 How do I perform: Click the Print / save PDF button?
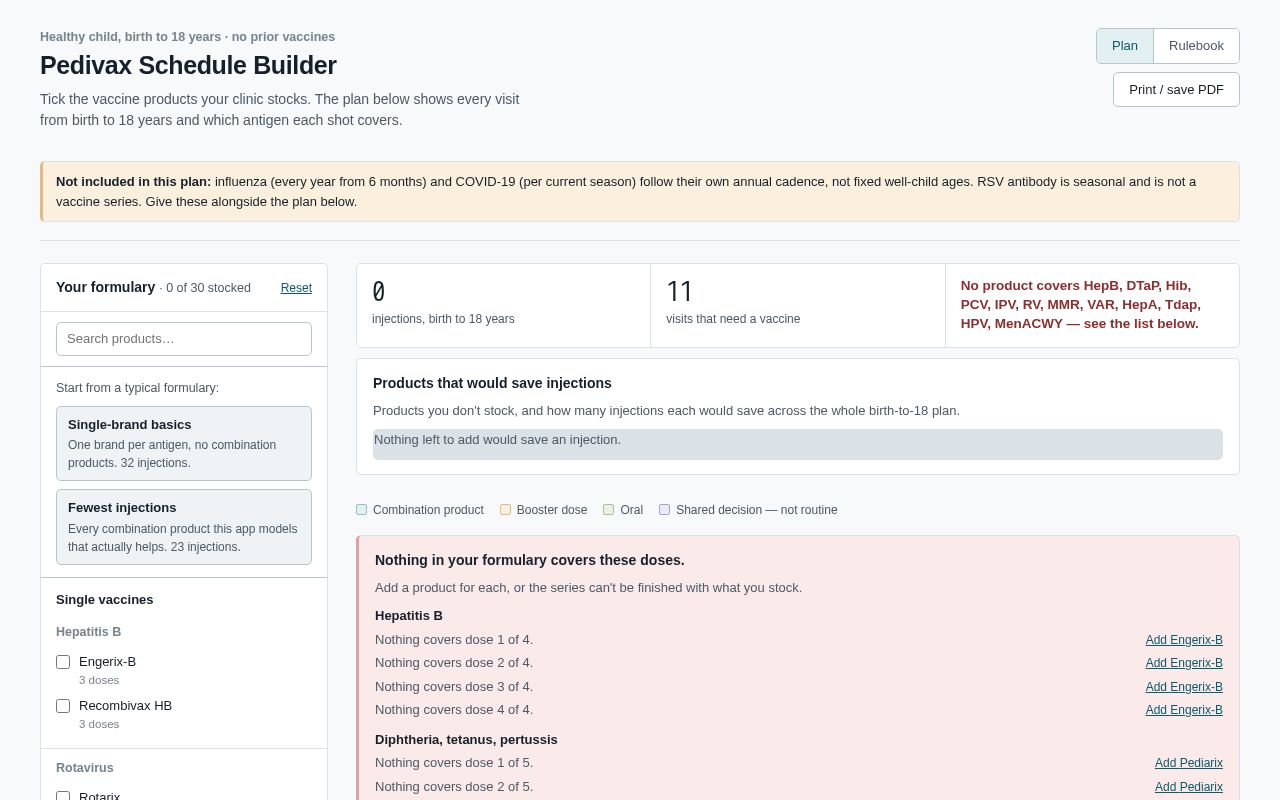[x=1176, y=89]
